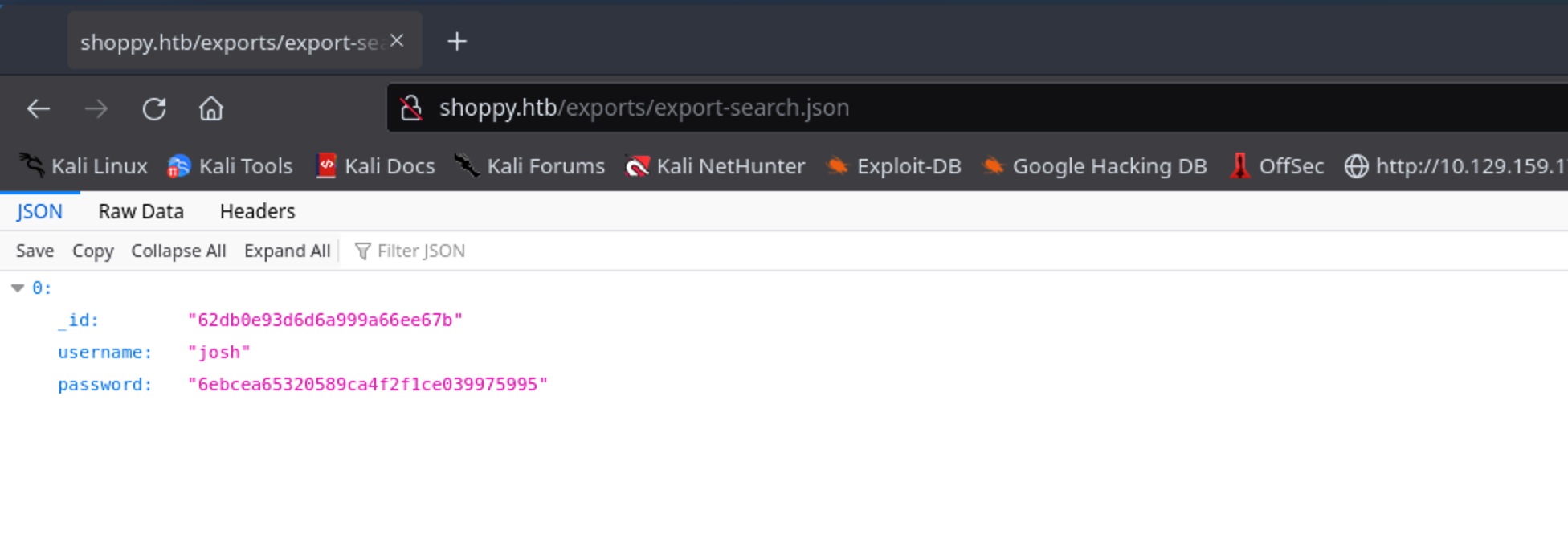Open the Kali Linux bookmark
The width and height of the screenshot is (1568, 551).
(x=84, y=166)
